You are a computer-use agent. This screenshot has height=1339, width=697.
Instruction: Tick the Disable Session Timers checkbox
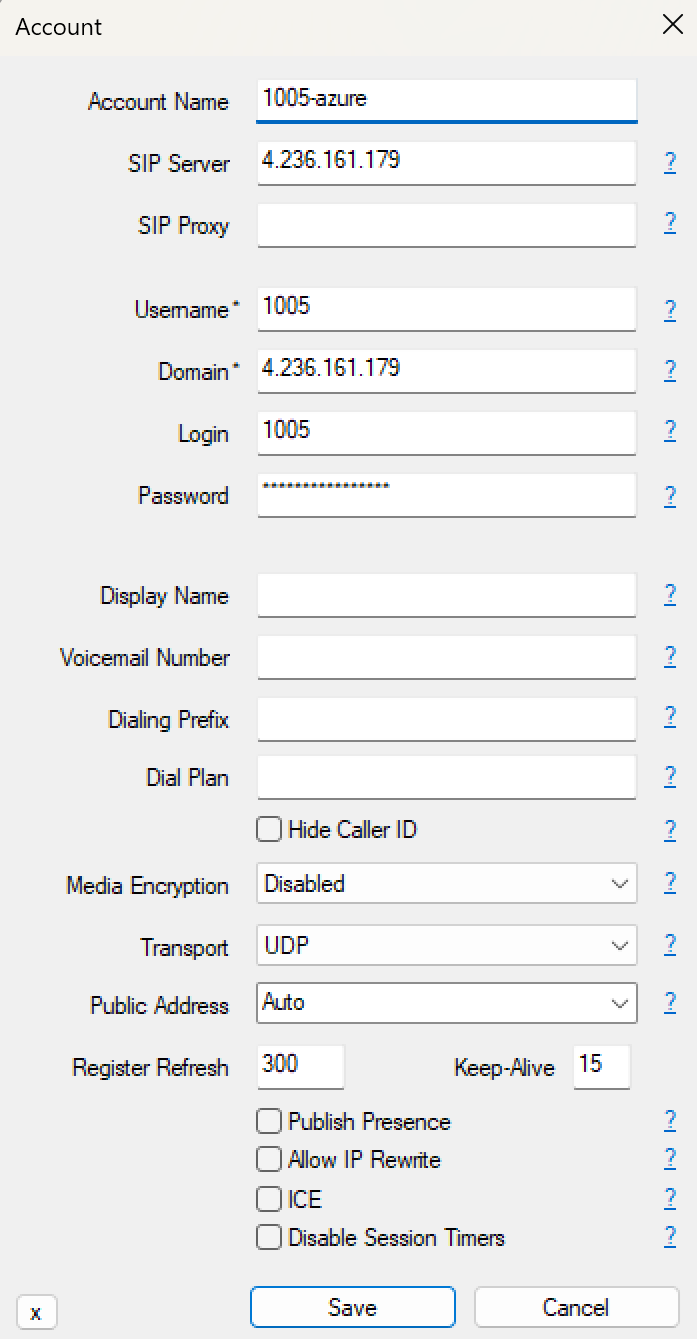269,1237
